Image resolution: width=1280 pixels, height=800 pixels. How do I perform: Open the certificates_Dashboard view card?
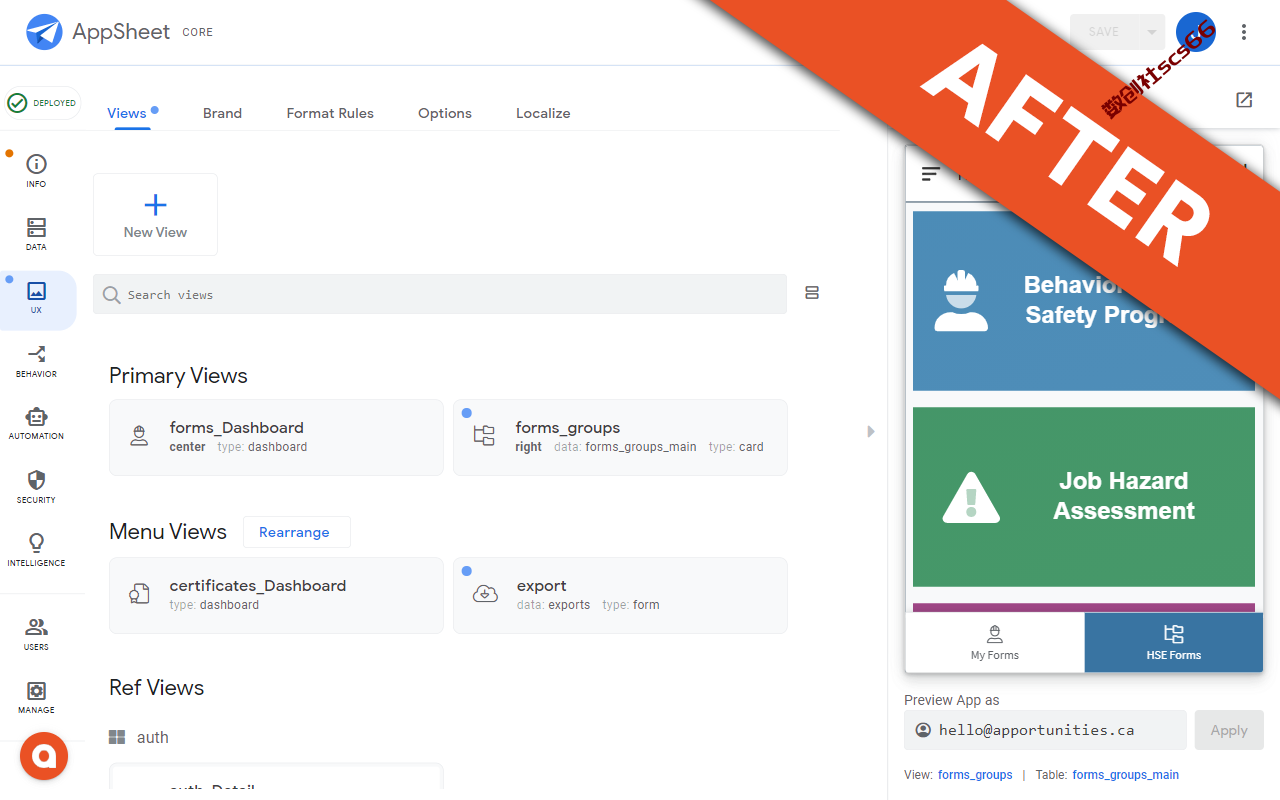276,595
